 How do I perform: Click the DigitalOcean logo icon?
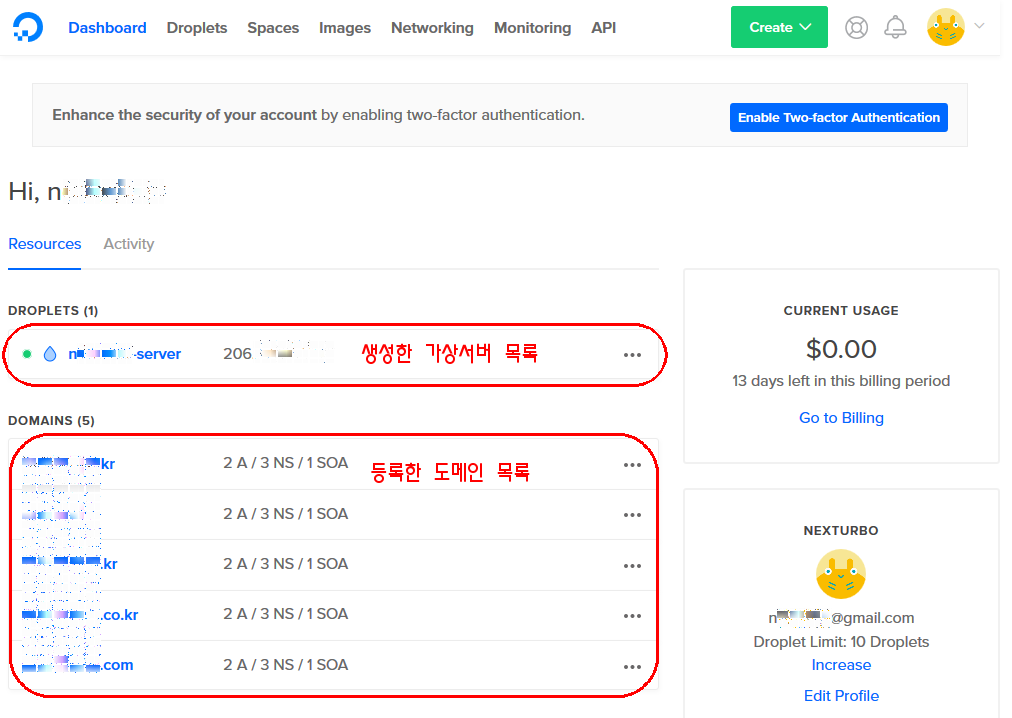tap(28, 28)
